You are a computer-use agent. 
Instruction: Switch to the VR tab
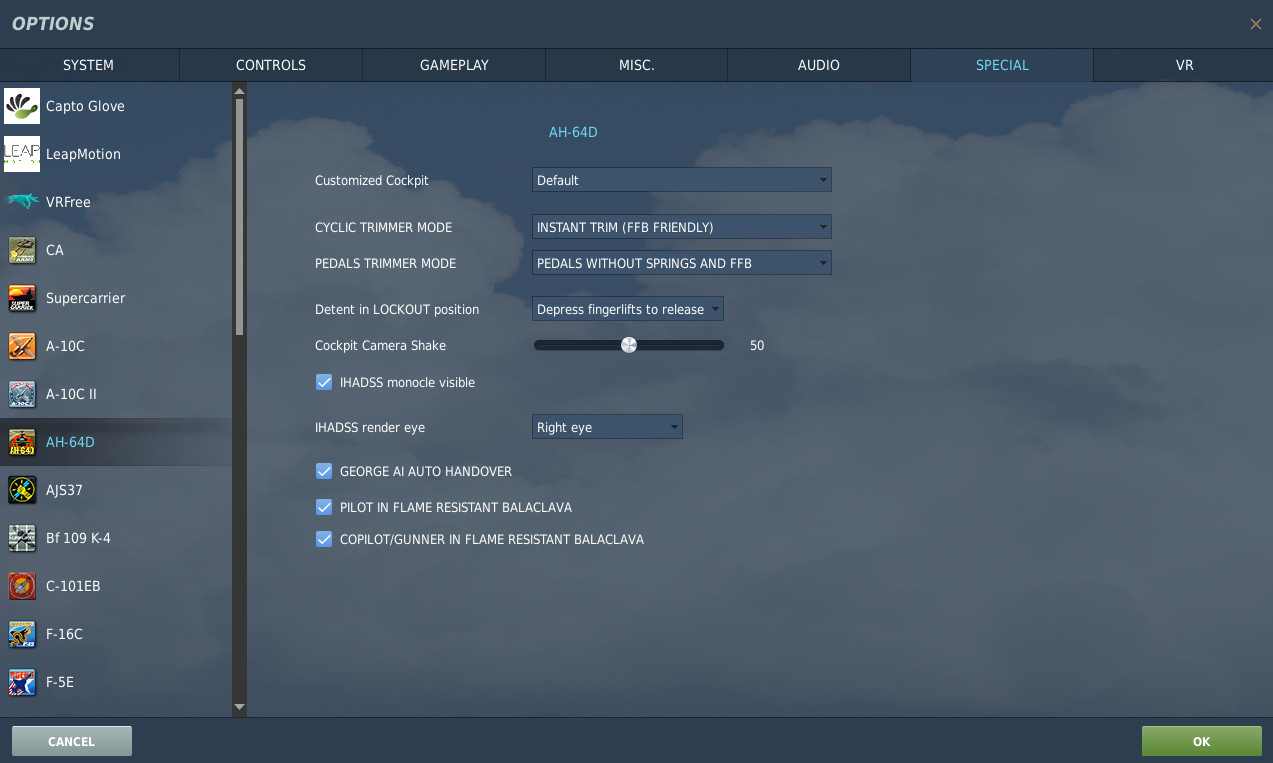[x=1184, y=65]
